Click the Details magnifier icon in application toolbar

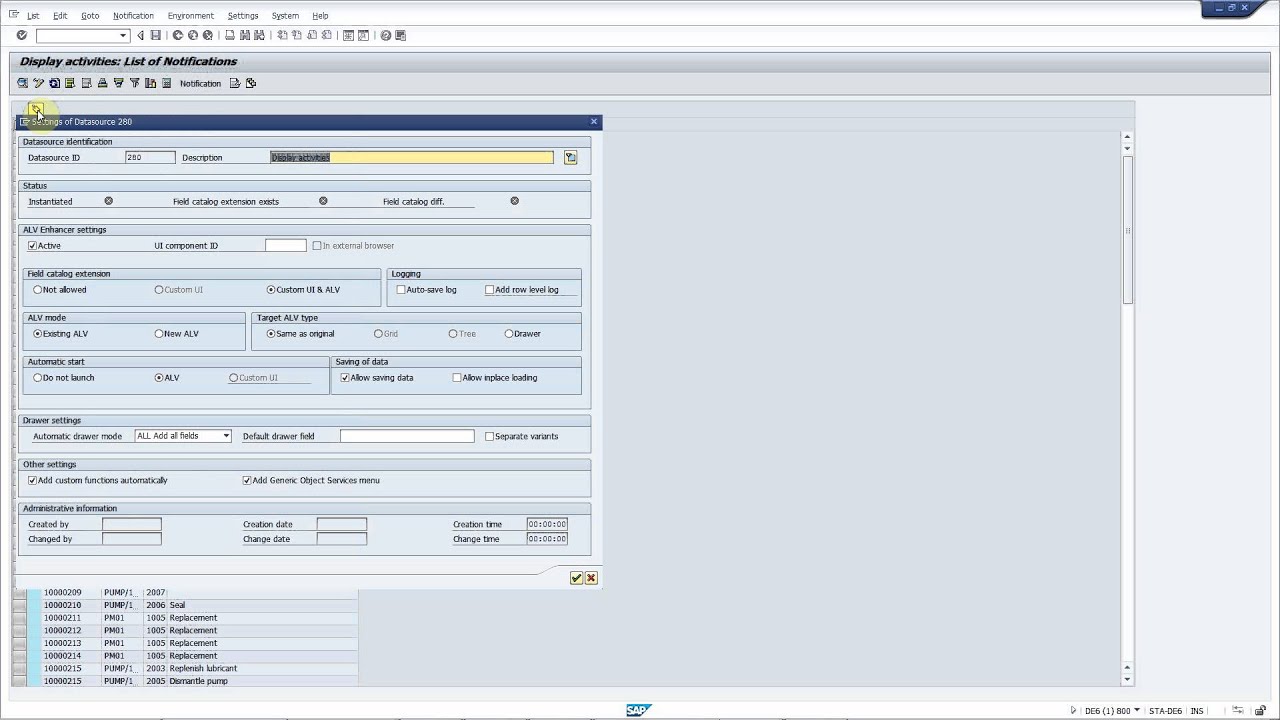point(22,83)
